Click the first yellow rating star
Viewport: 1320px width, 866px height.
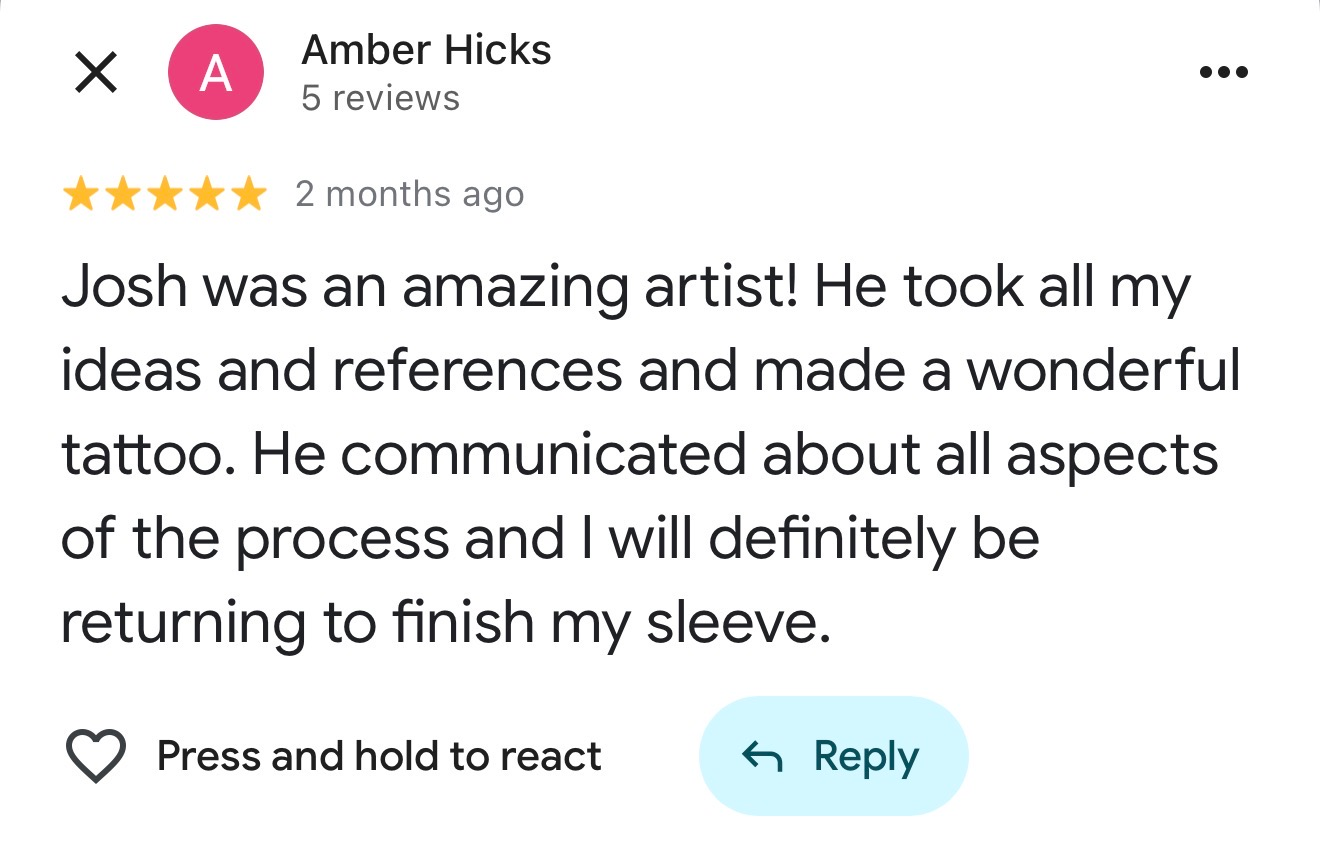[80, 194]
